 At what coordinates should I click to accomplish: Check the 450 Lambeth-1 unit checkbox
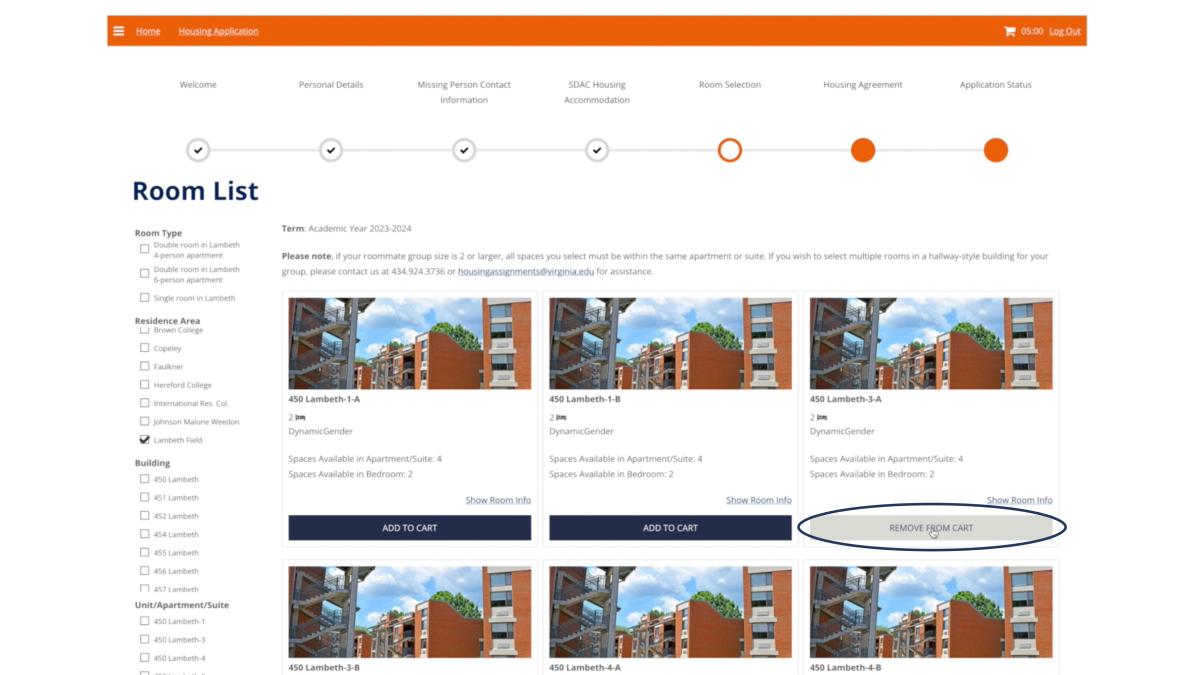[x=145, y=621]
